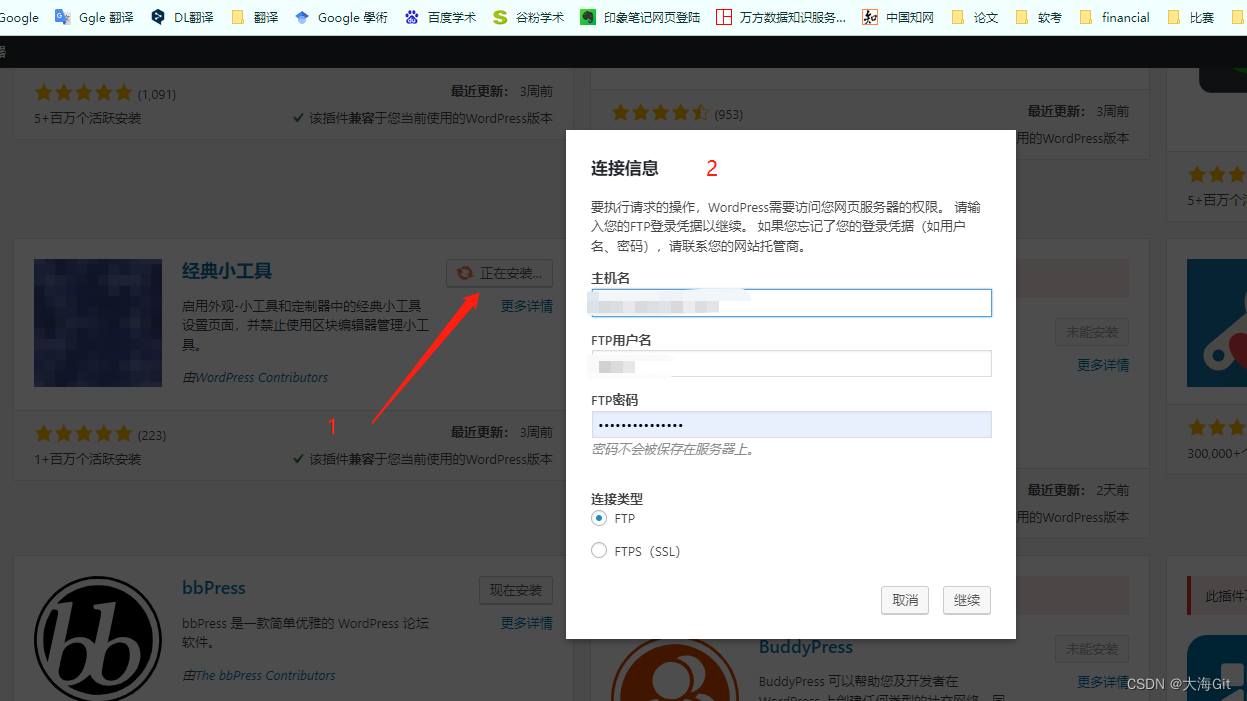Open the WordPress Contributors author link

click(262, 377)
